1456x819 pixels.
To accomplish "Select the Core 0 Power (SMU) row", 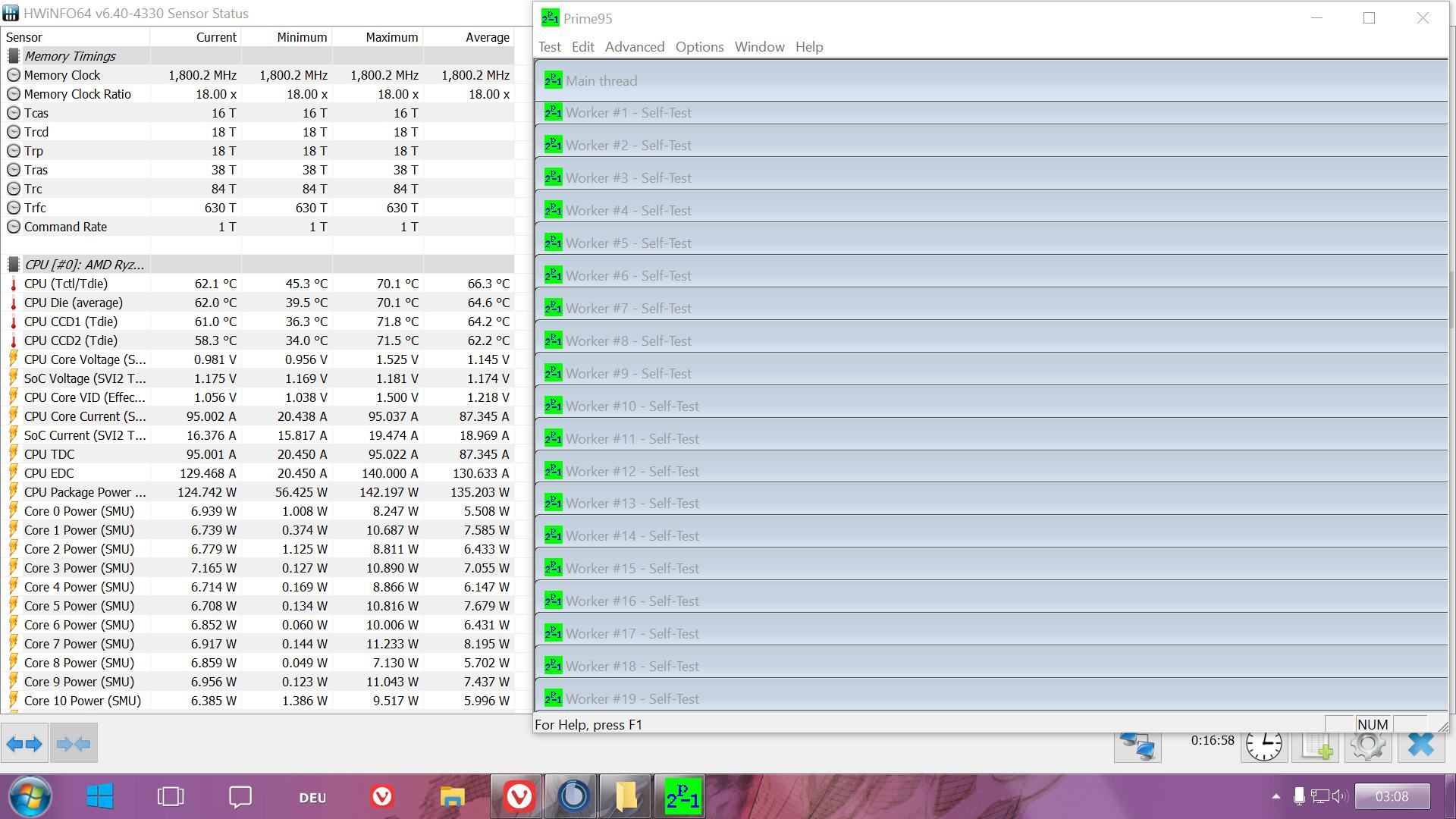I will (x=258, y=511).
